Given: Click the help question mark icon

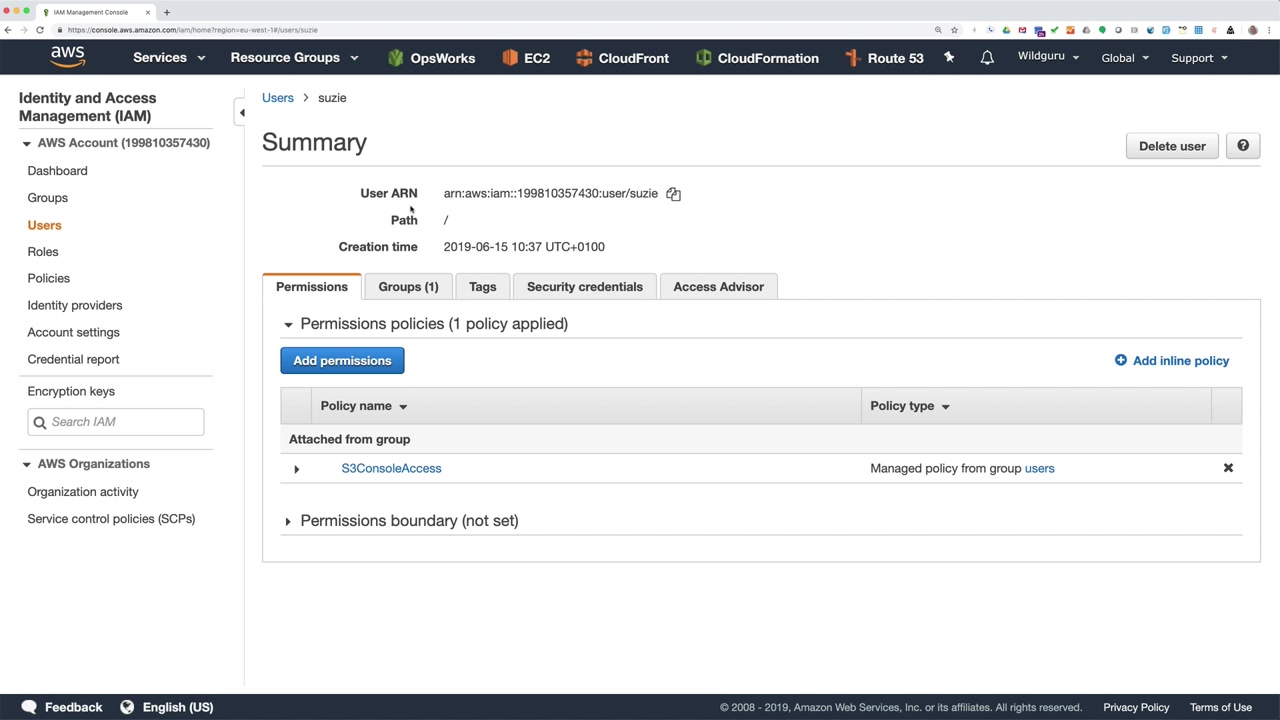Looking at the screenshot, I should (x=1243, y=146).
